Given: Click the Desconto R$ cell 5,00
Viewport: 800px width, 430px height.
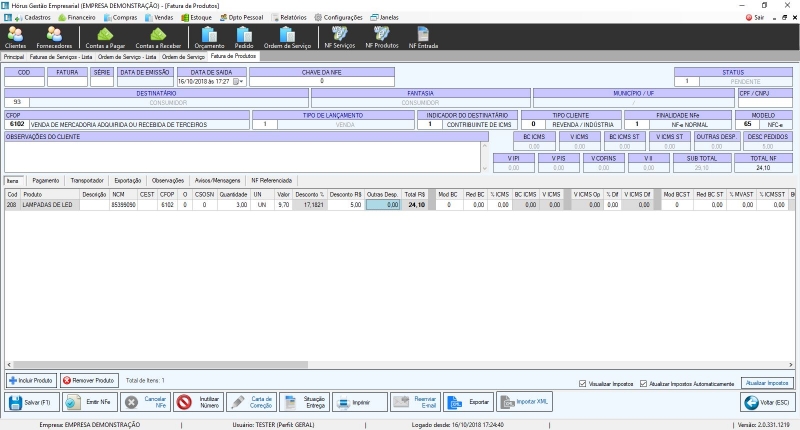Looking at the screenshot, I should click(x=345, y=205).
